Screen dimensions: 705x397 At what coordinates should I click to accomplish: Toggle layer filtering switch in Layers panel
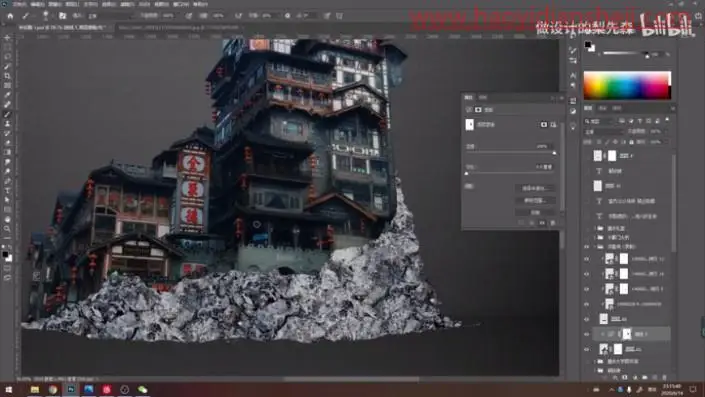[x=667, y=120]
